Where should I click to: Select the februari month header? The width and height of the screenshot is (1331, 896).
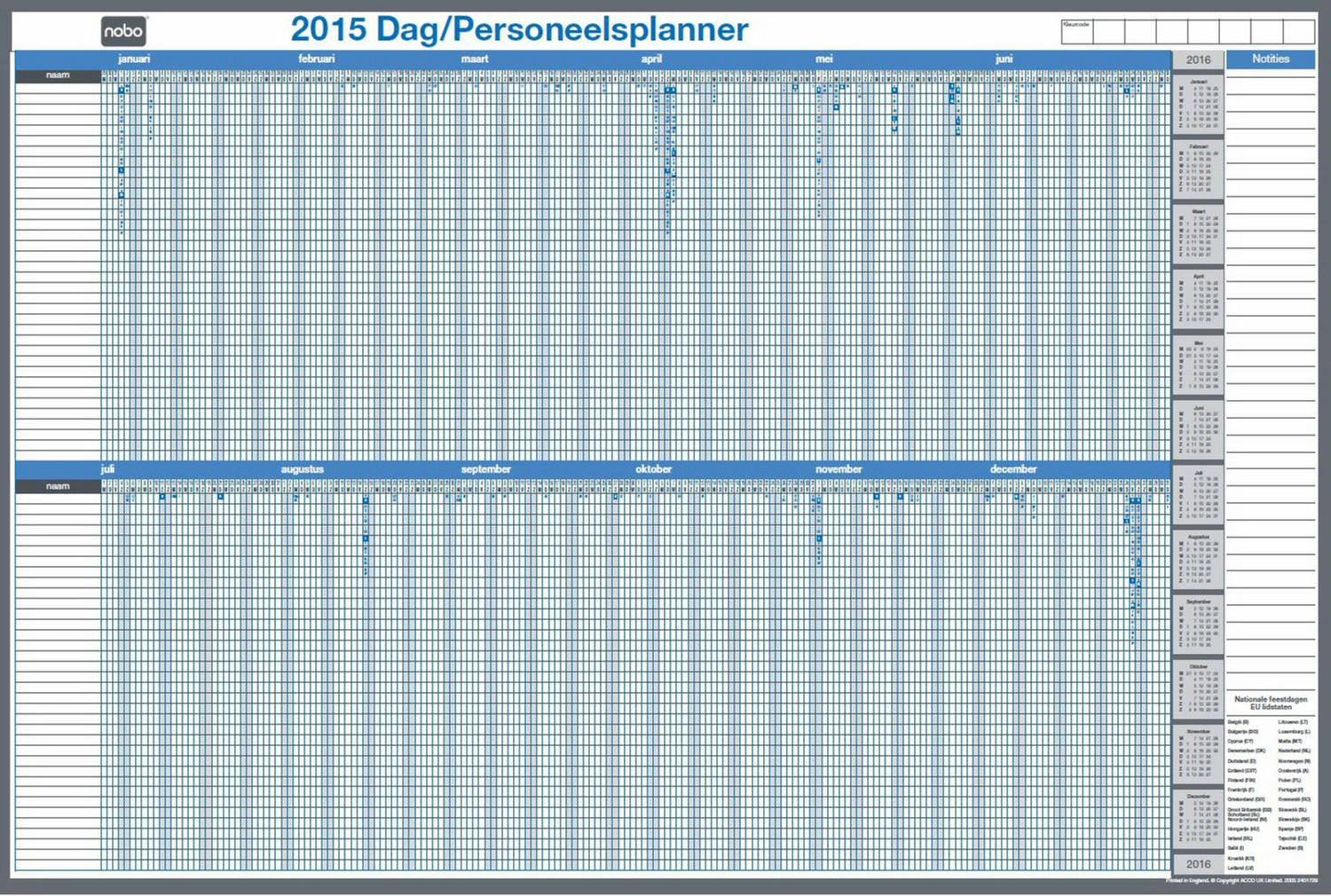(x=317, y=59)
